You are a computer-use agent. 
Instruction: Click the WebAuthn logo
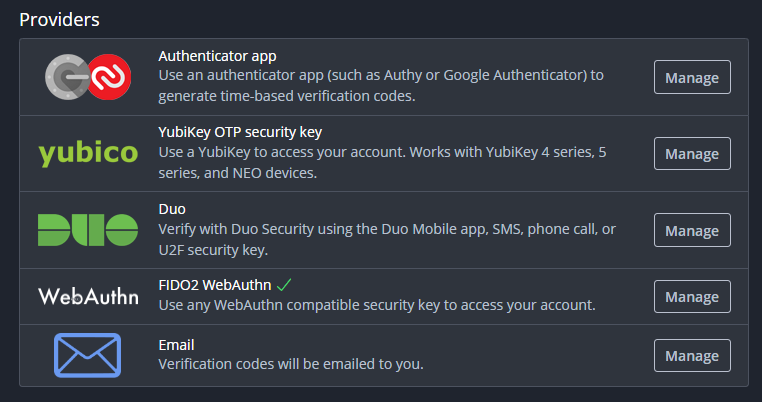[x=88, y=297]
